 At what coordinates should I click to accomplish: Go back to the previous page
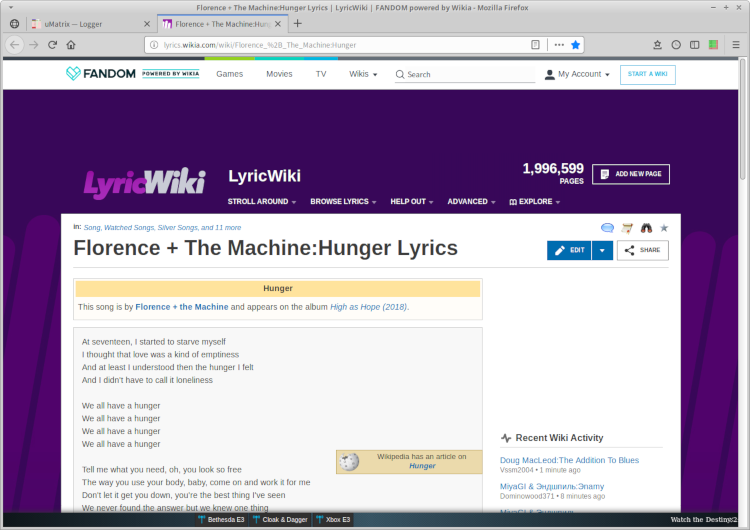tap(15, 45)
